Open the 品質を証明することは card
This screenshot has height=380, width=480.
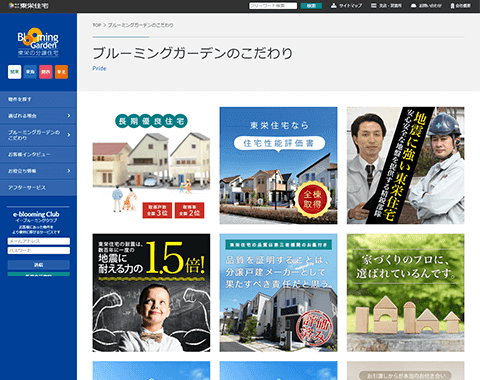[x=278, y=293]
